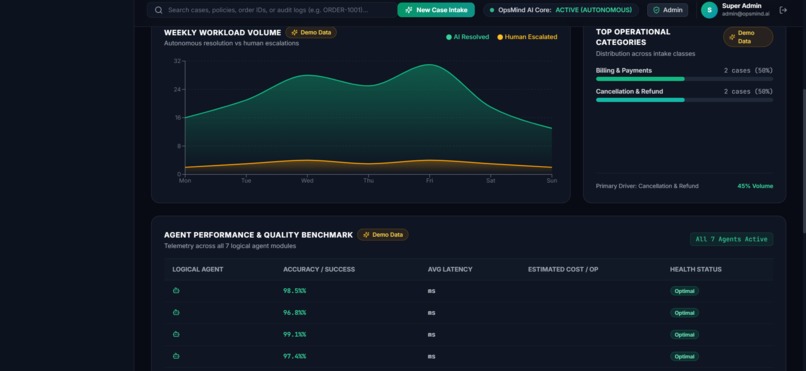
Task: Click the Health Status column header
Action: coord(695,269)
